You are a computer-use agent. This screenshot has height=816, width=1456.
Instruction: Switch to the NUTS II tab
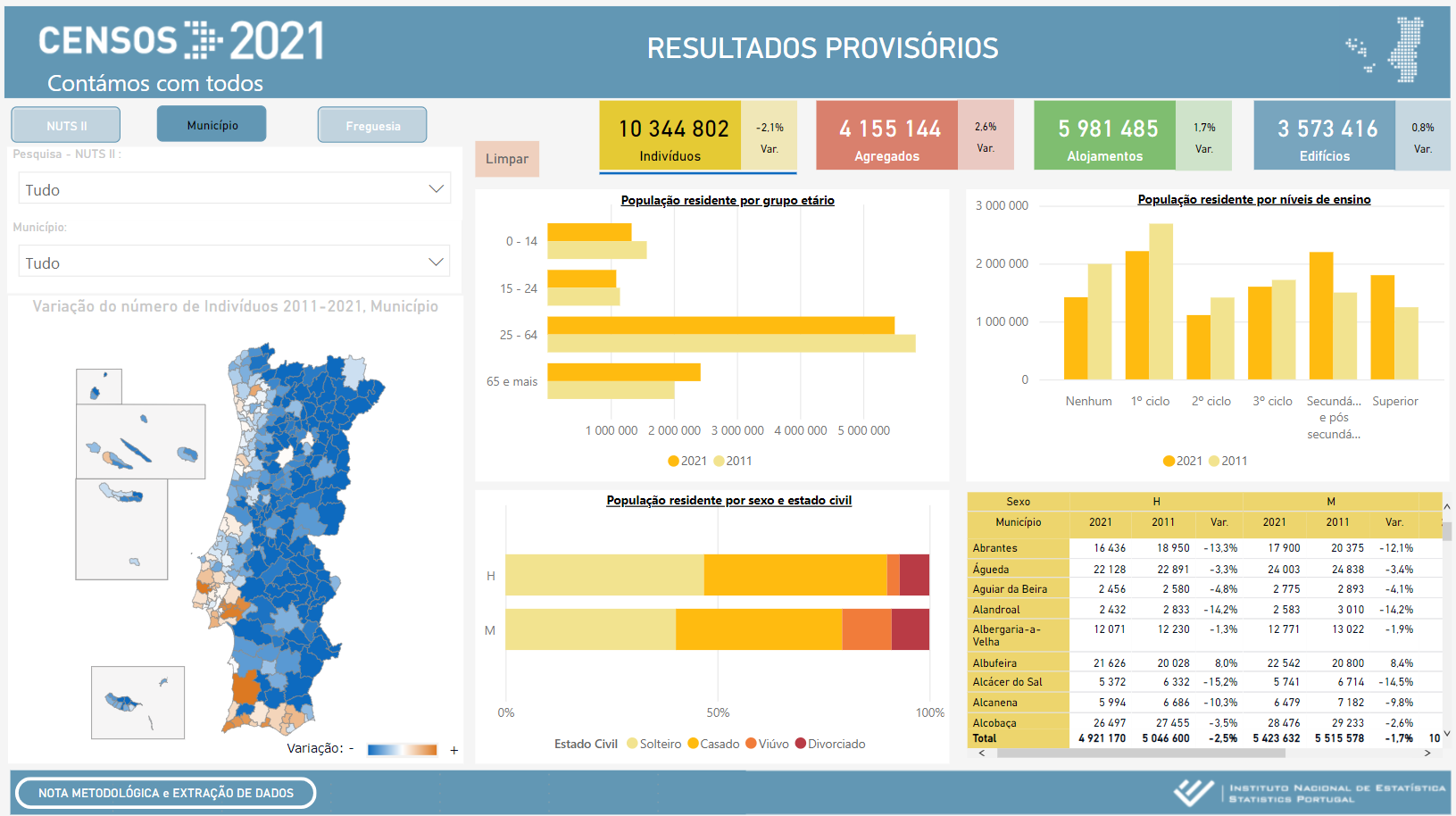tap(66, 125)
